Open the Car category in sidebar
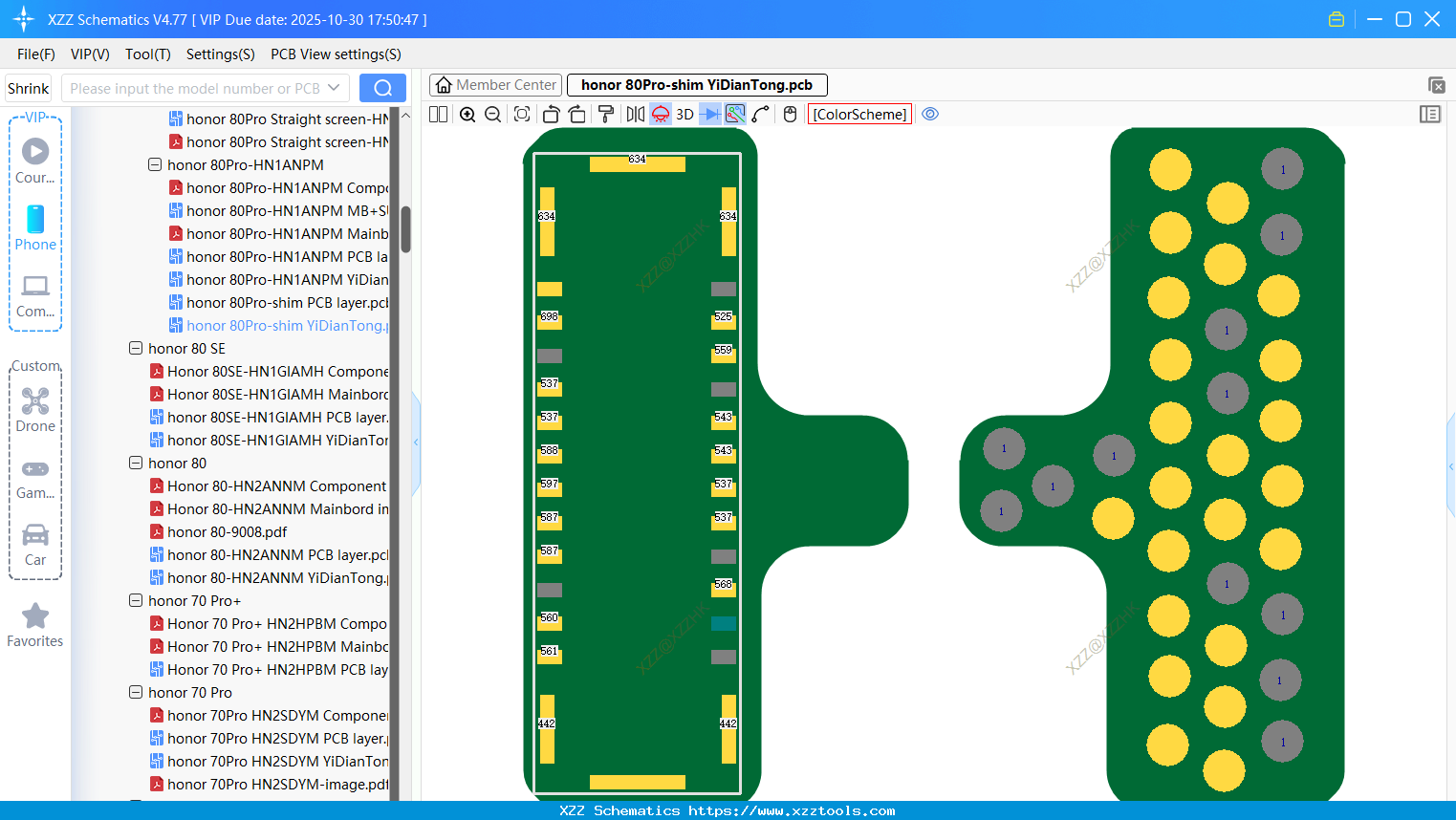Screen dimensions: 1456x820 [x=35, y=545]
